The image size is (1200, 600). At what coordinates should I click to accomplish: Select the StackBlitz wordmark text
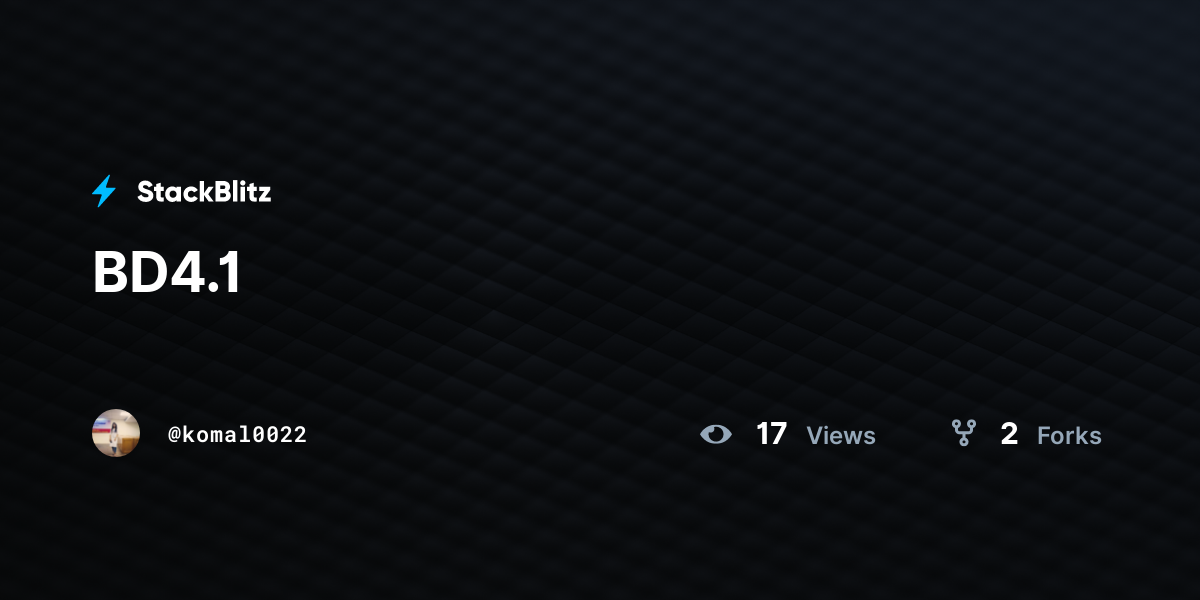tap(204, 192)
